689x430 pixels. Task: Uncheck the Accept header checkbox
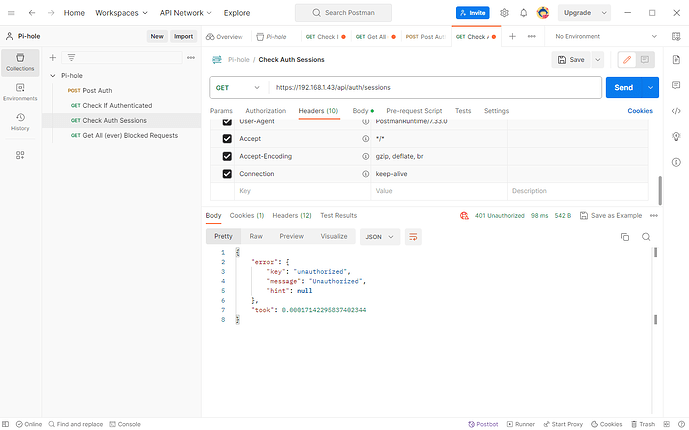[227, 139]
